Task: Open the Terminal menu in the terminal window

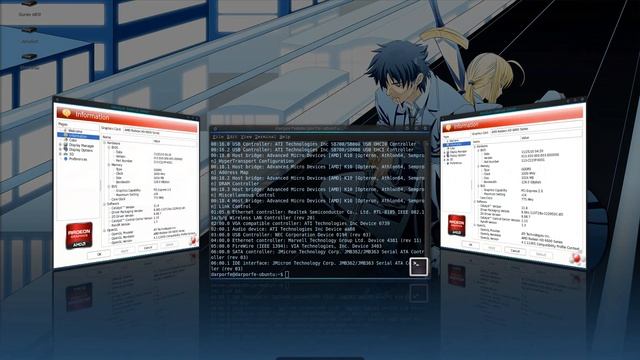Action: tap(265, 137)
